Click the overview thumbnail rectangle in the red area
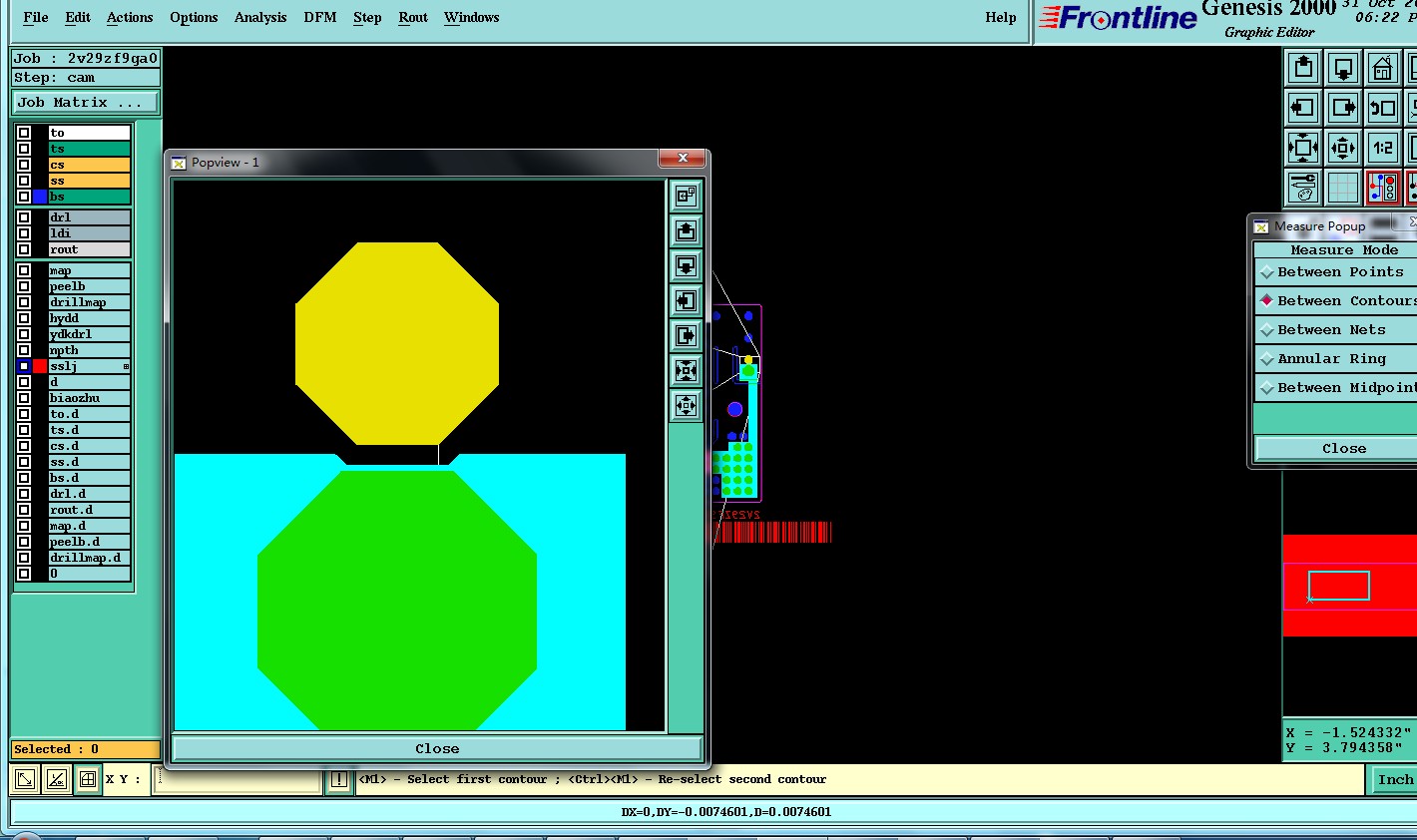1417x840 pixels. click(1339, 586)
